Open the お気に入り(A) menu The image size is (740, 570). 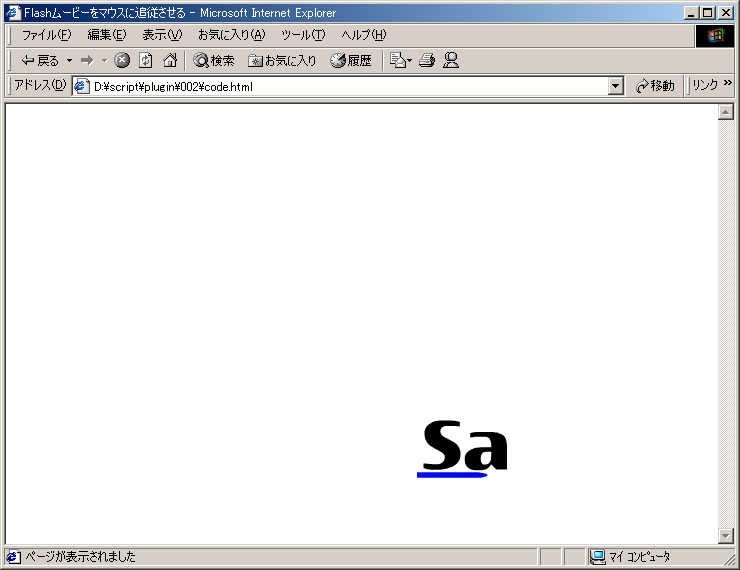click(x=232, y=35)
